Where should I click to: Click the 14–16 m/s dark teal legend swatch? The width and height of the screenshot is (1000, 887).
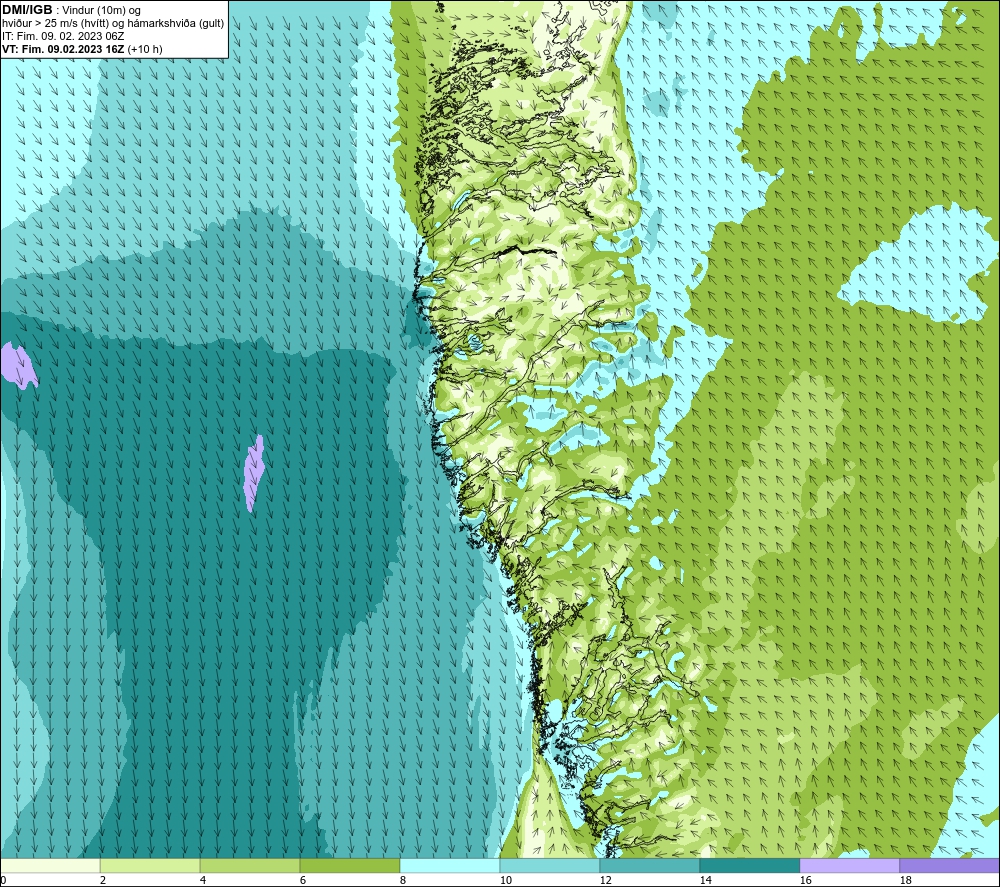coord(749,865)
